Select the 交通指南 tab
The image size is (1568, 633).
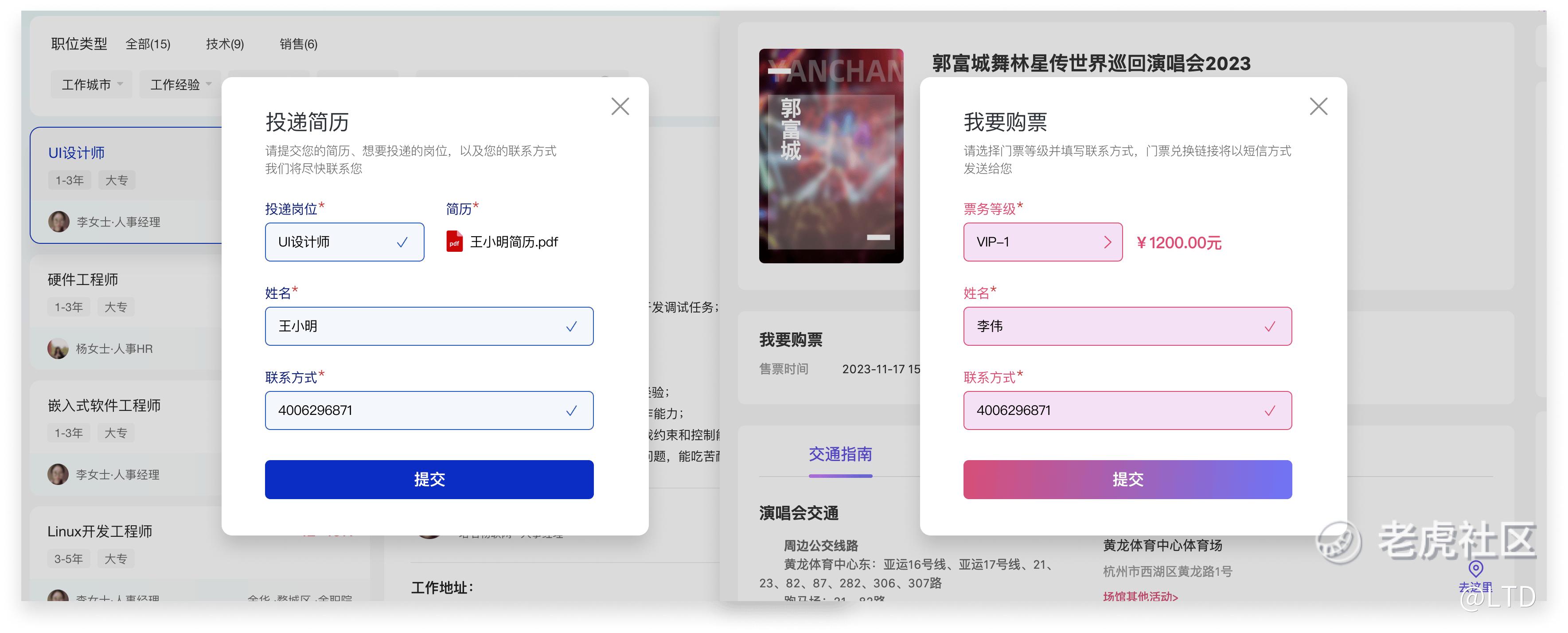click(840, 455)
